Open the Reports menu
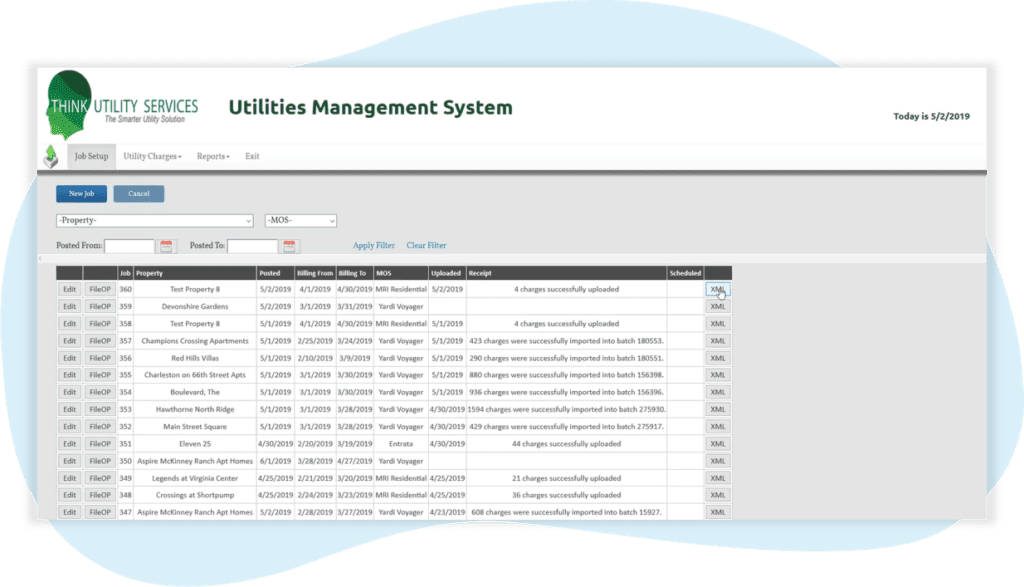The width and height of the screenshot is (1024, 587). (x=213, y=157)
